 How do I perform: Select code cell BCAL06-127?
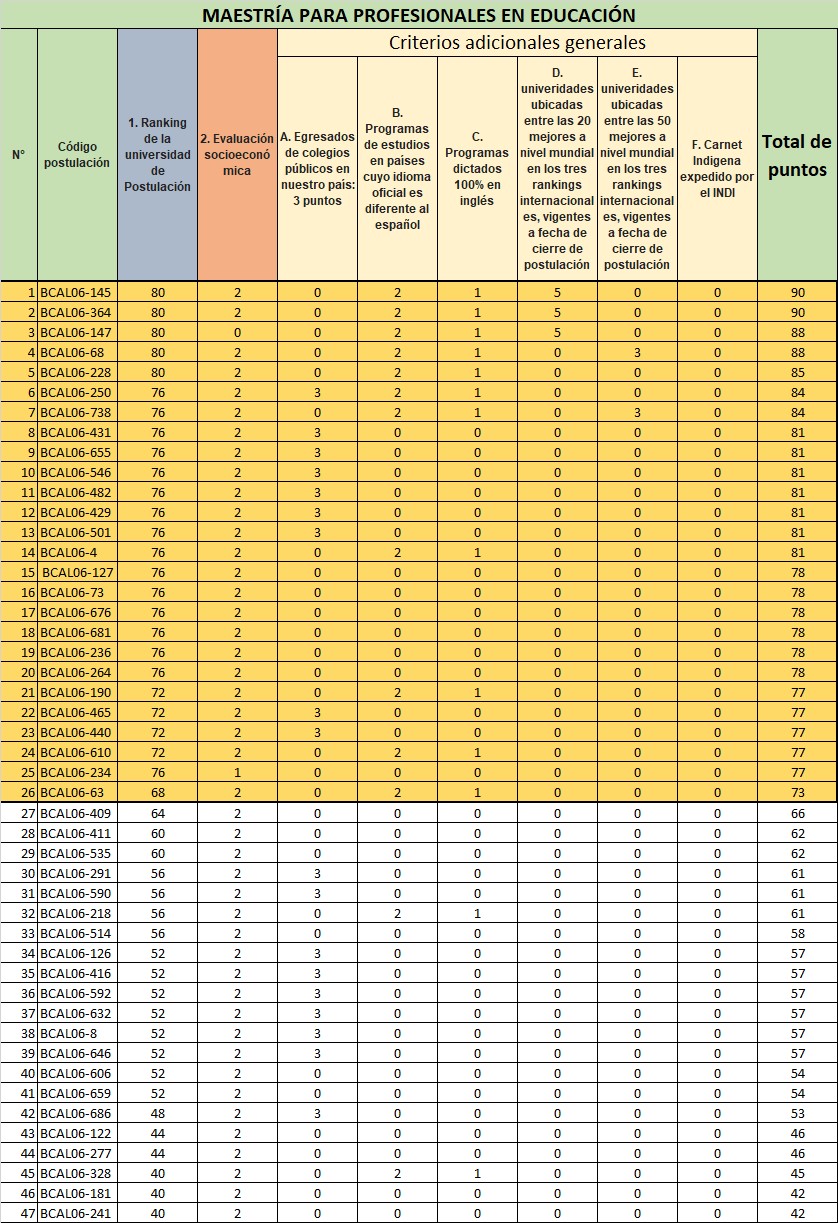click(77, 572)
